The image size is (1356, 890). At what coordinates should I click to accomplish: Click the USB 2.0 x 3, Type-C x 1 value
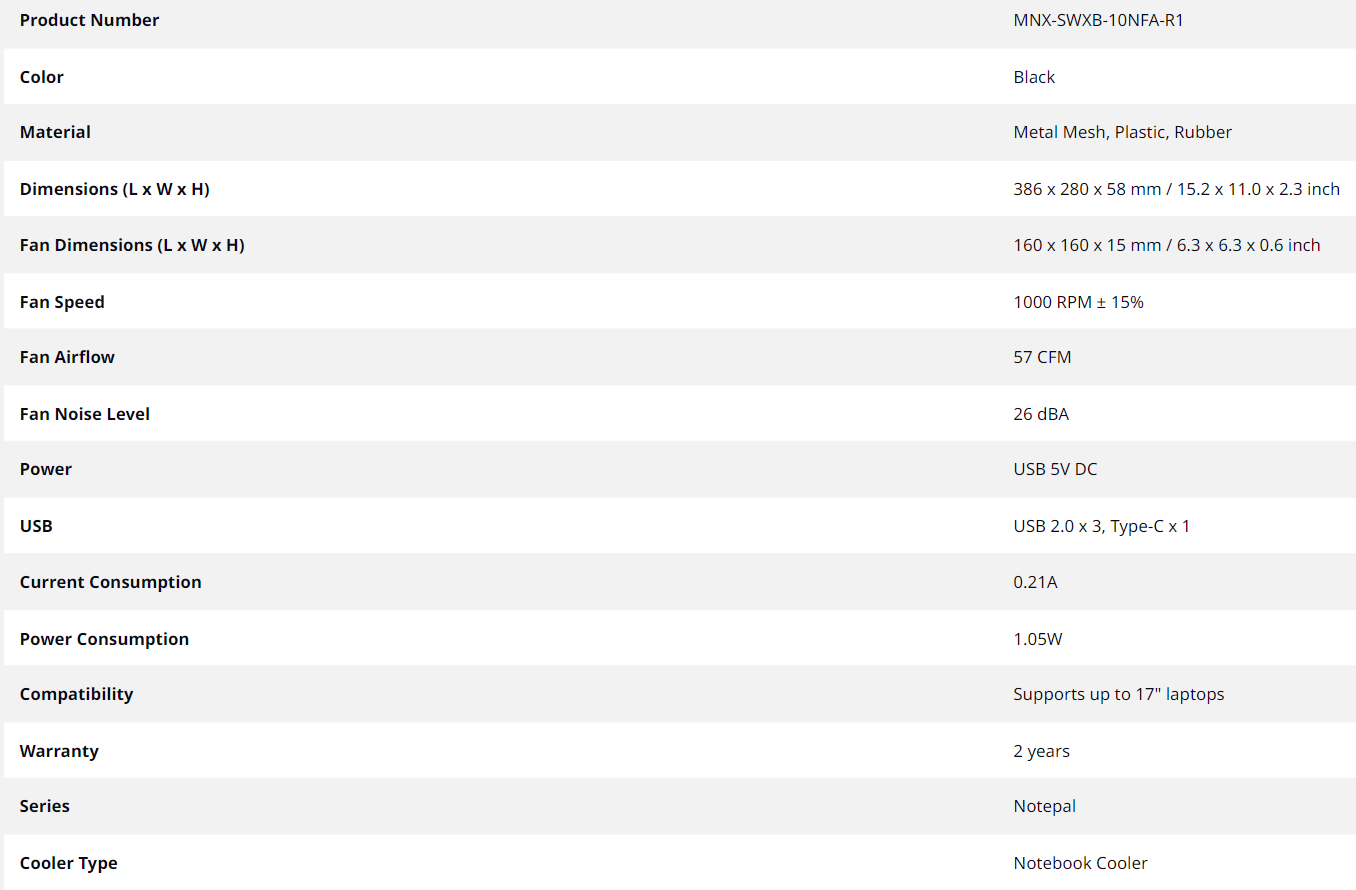pyautogui.click(x=1101, y=526)
